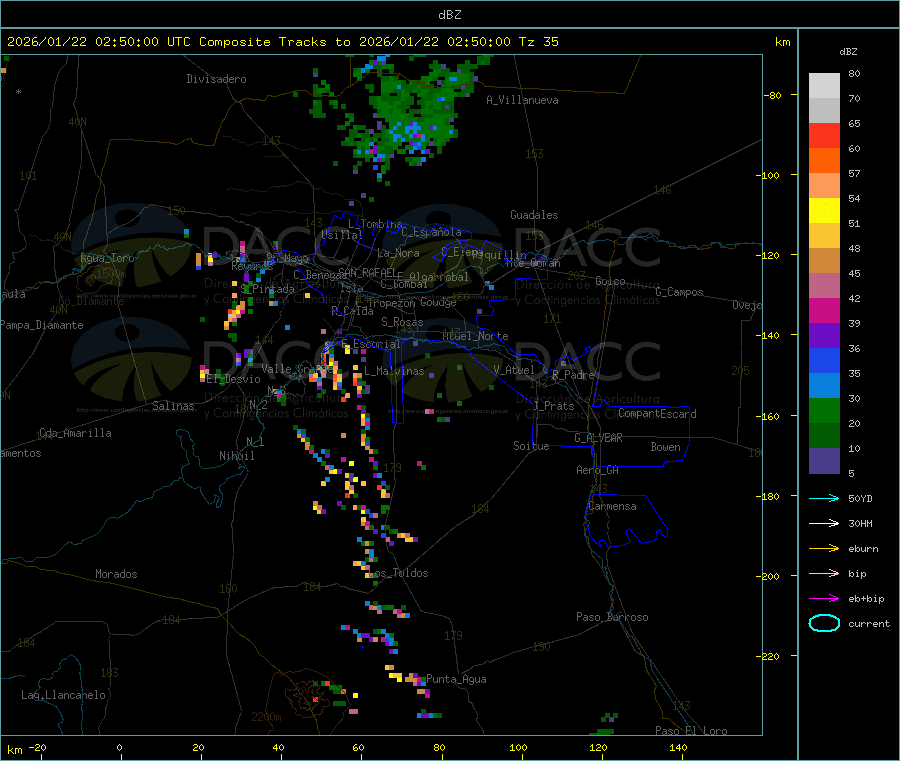Click the CompantEscard map label
The image size is (900, 761).
point(657,413)
